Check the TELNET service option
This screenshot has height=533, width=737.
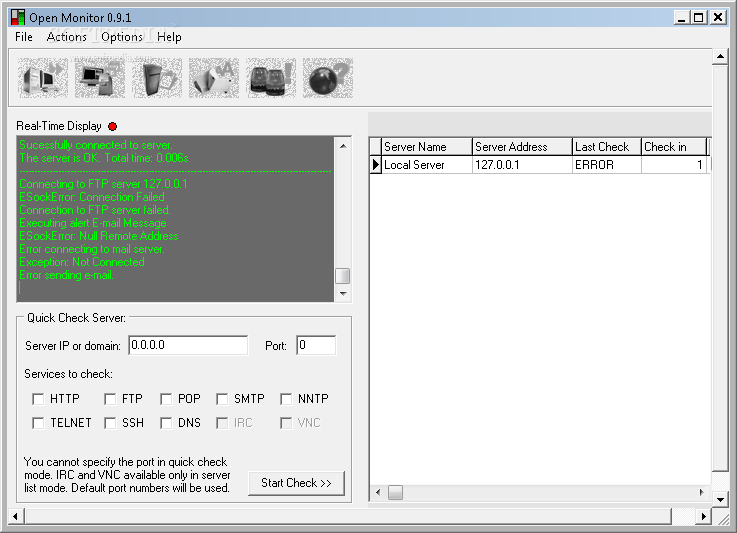tap(38, 423)
